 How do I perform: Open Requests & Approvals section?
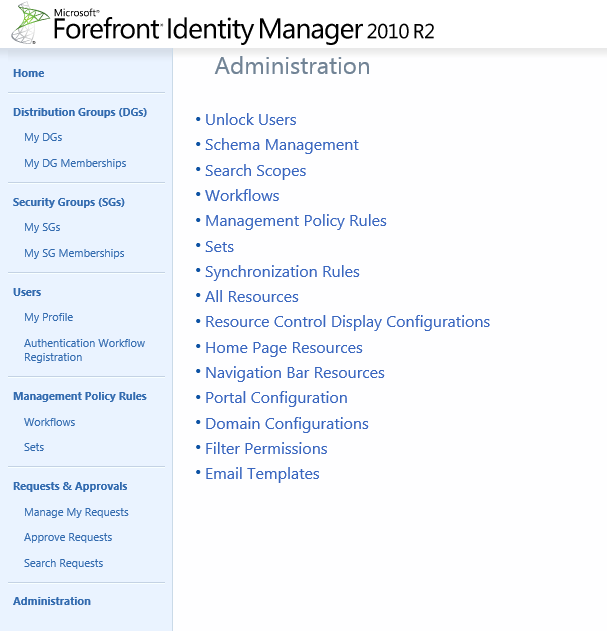click(70, 486)
